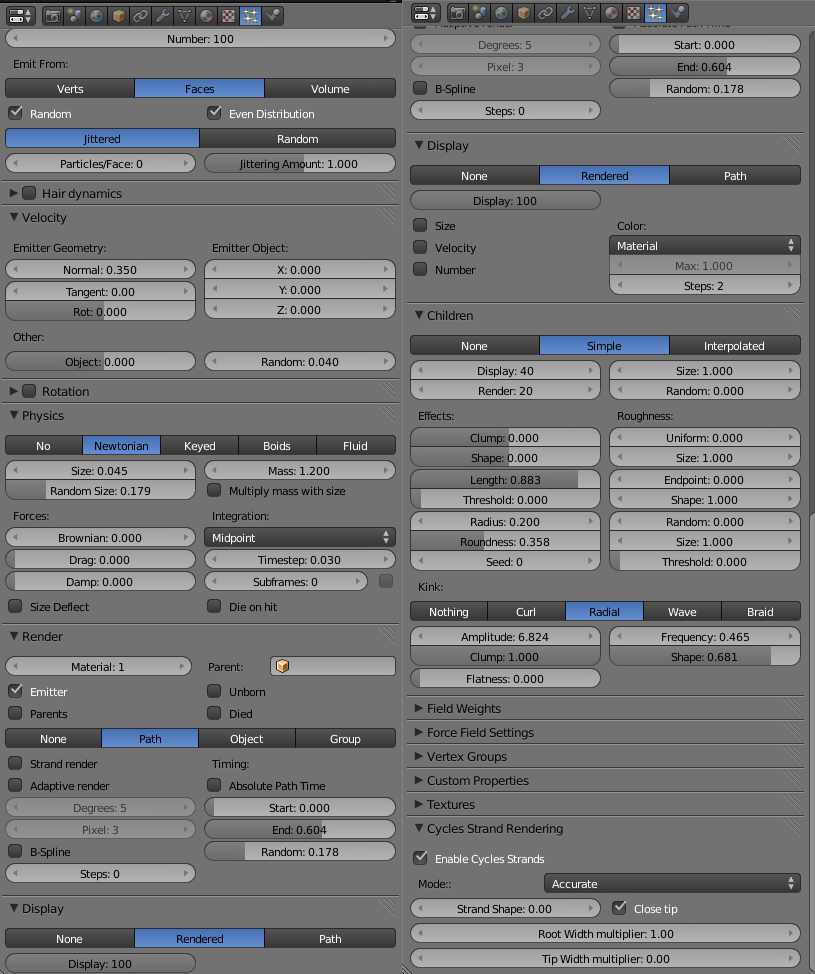The height and width of the screenshot is (974, 815).
Task: Select Verts emit-from button
Action: 70,89
